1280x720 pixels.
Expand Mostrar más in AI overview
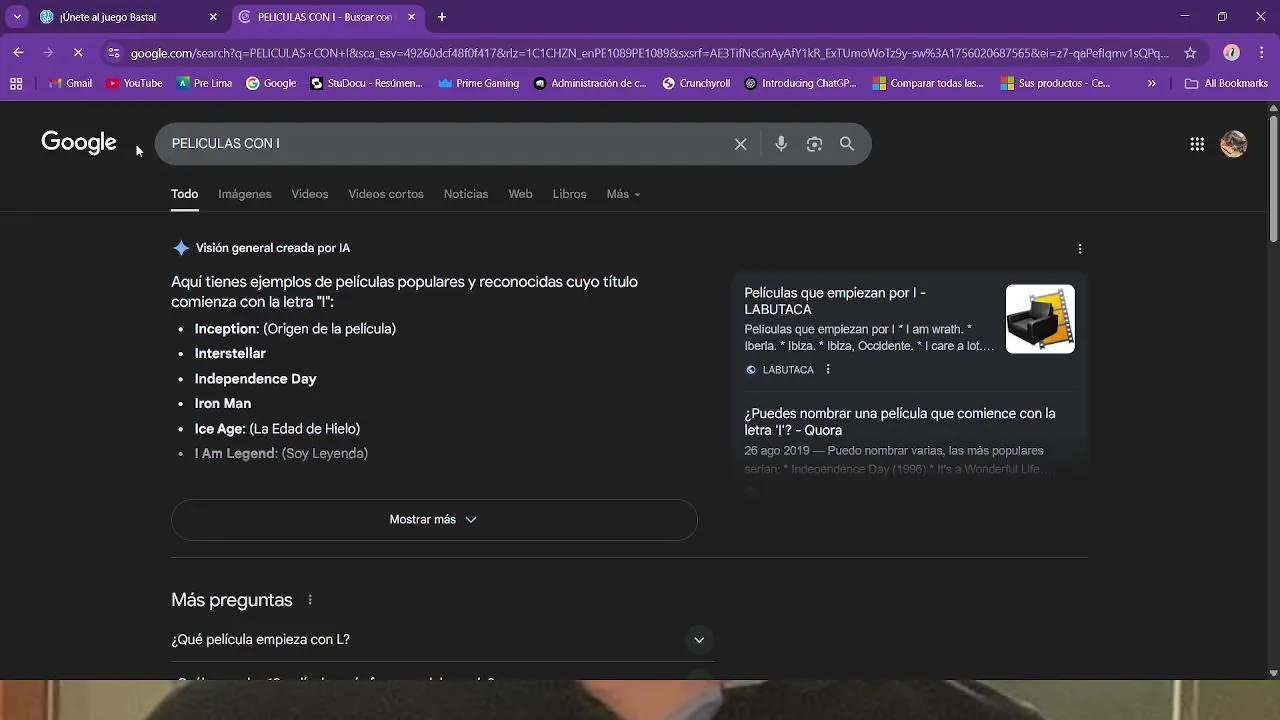coord(434,520)
